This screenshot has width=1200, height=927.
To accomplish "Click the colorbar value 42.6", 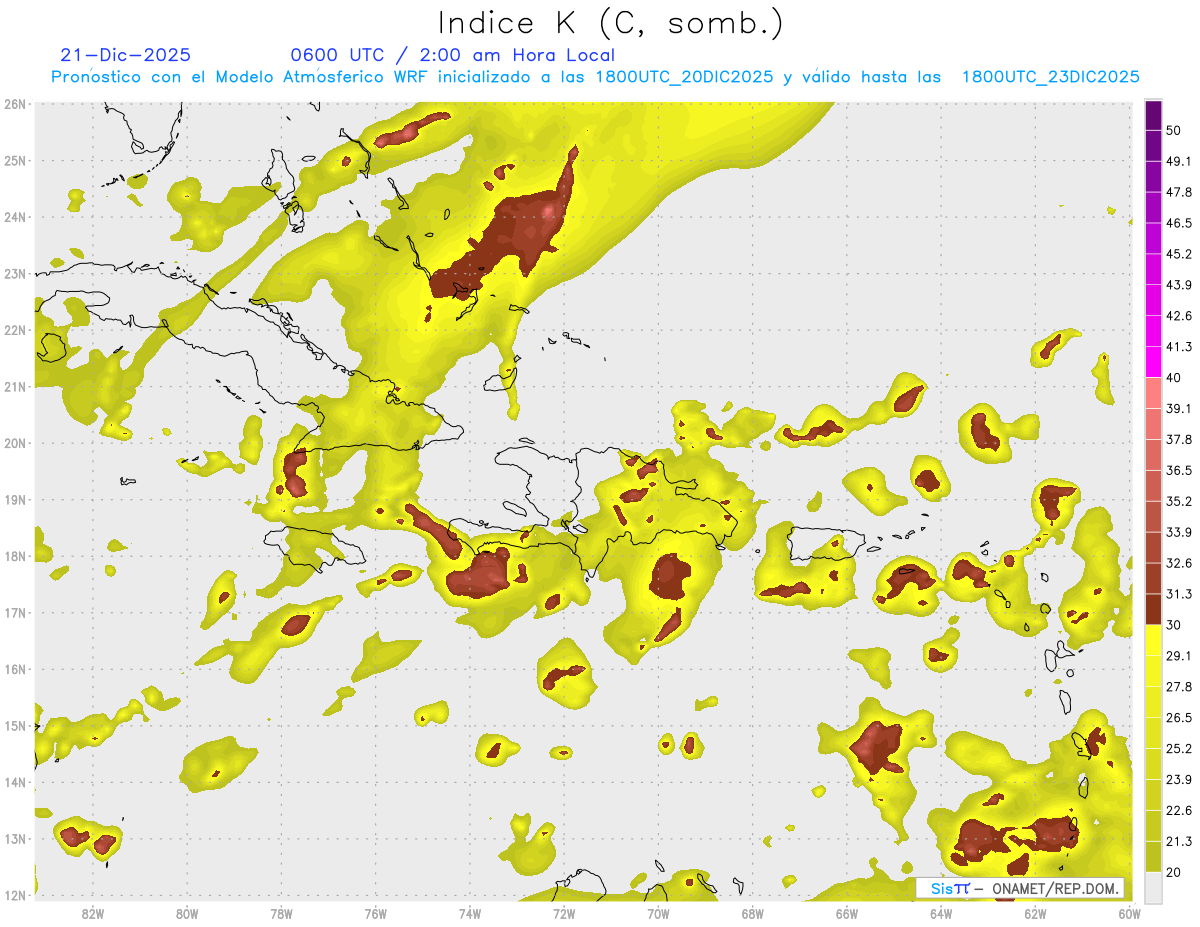I will tap(1179, 316).
